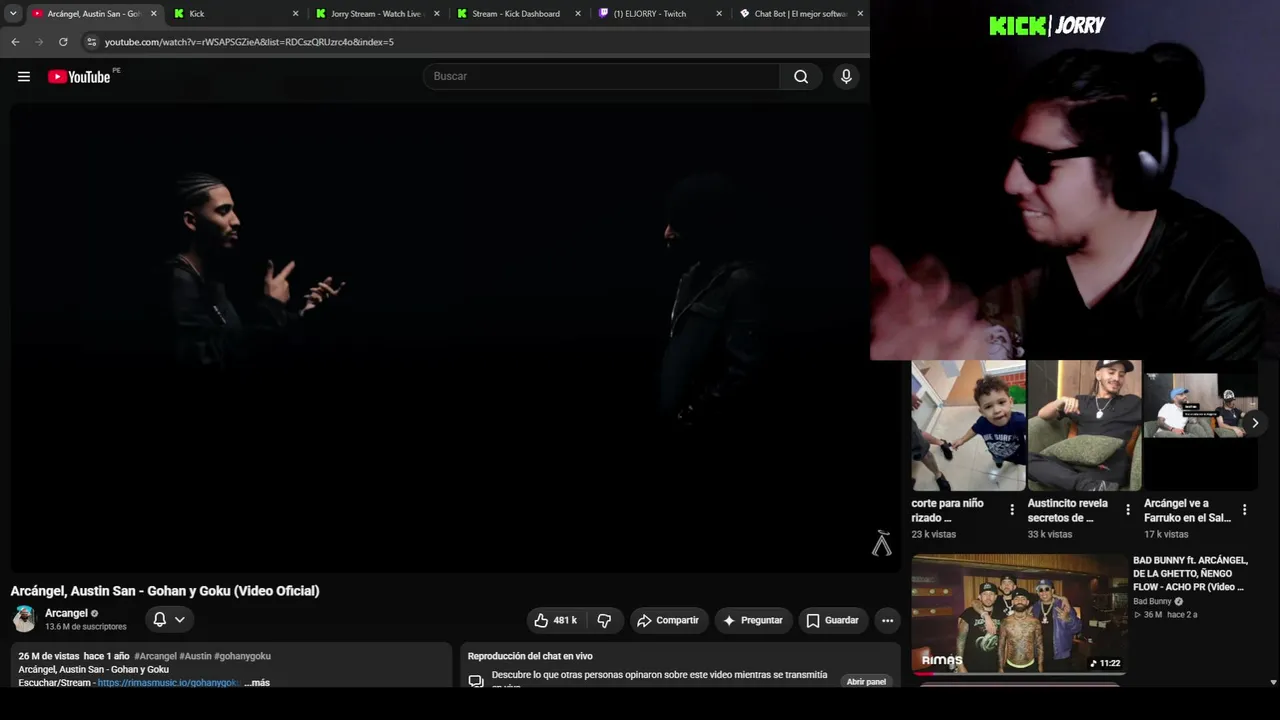Open the Arcangel channel name link
This screenshot has height=720, width=1280.
(x=66, y=613)
